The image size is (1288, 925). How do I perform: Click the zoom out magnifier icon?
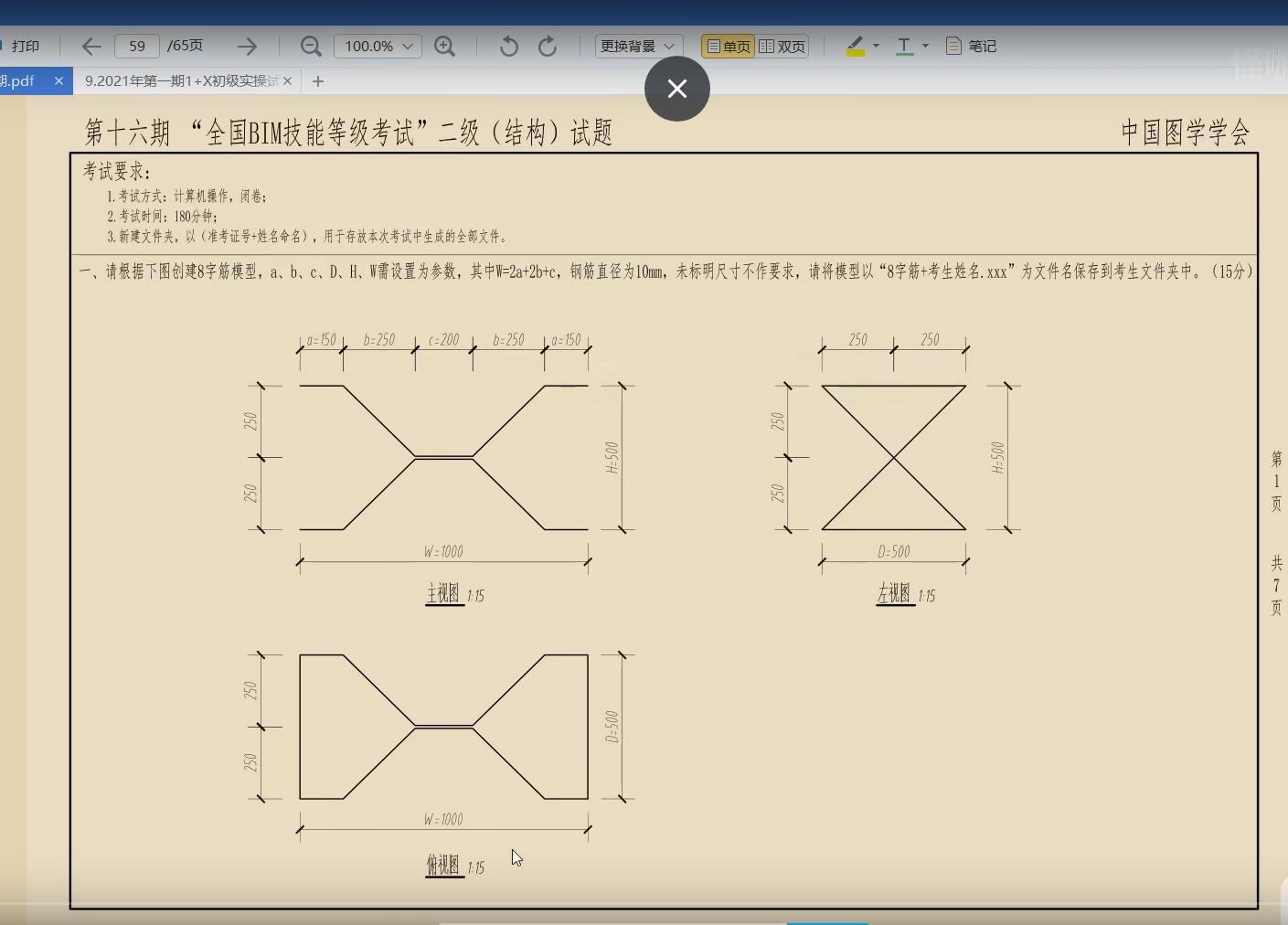(x=311, y=47)
